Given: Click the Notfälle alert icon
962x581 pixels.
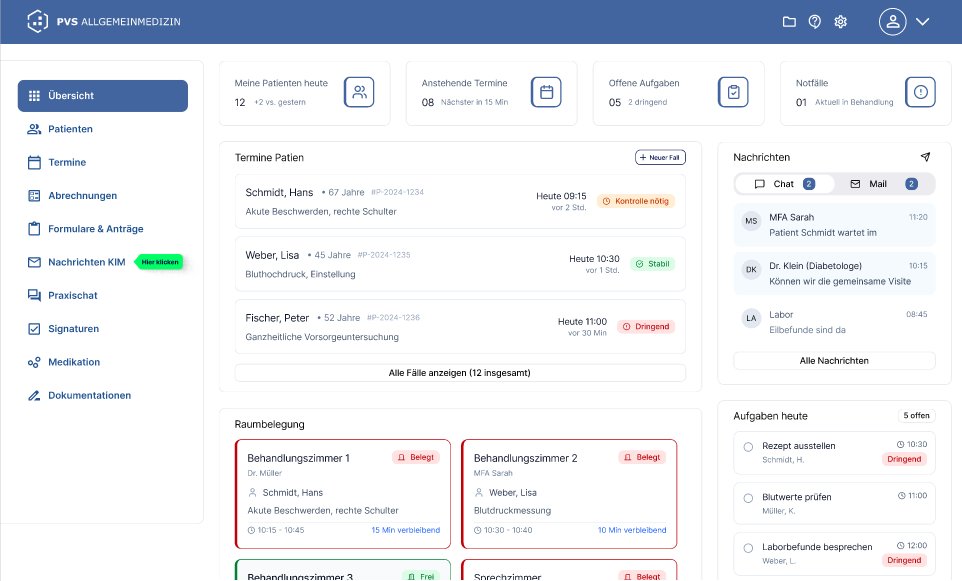Looking at the screenshot, I should (x=920, y=92).
